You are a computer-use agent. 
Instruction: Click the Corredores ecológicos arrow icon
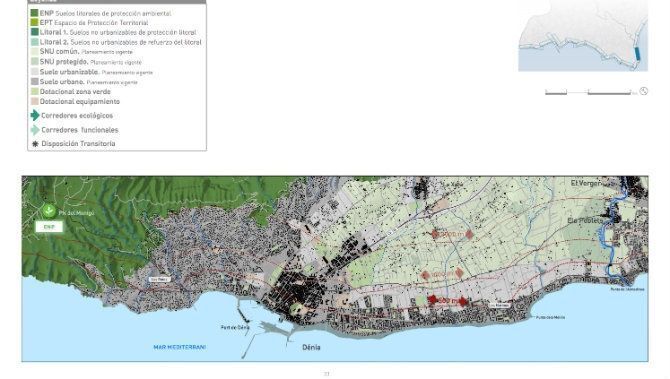35,115
